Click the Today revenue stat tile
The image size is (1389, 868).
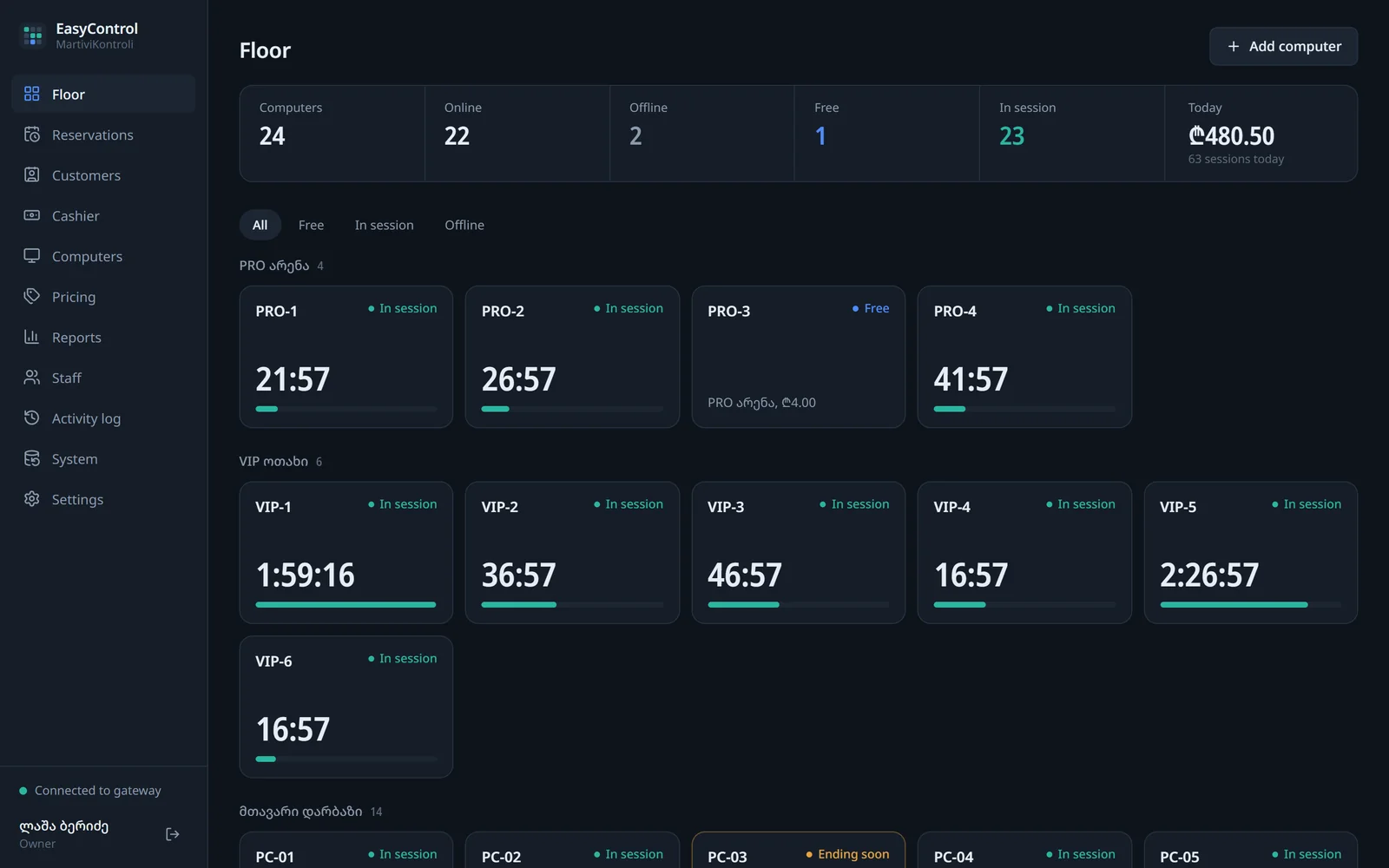(1261, 134)
